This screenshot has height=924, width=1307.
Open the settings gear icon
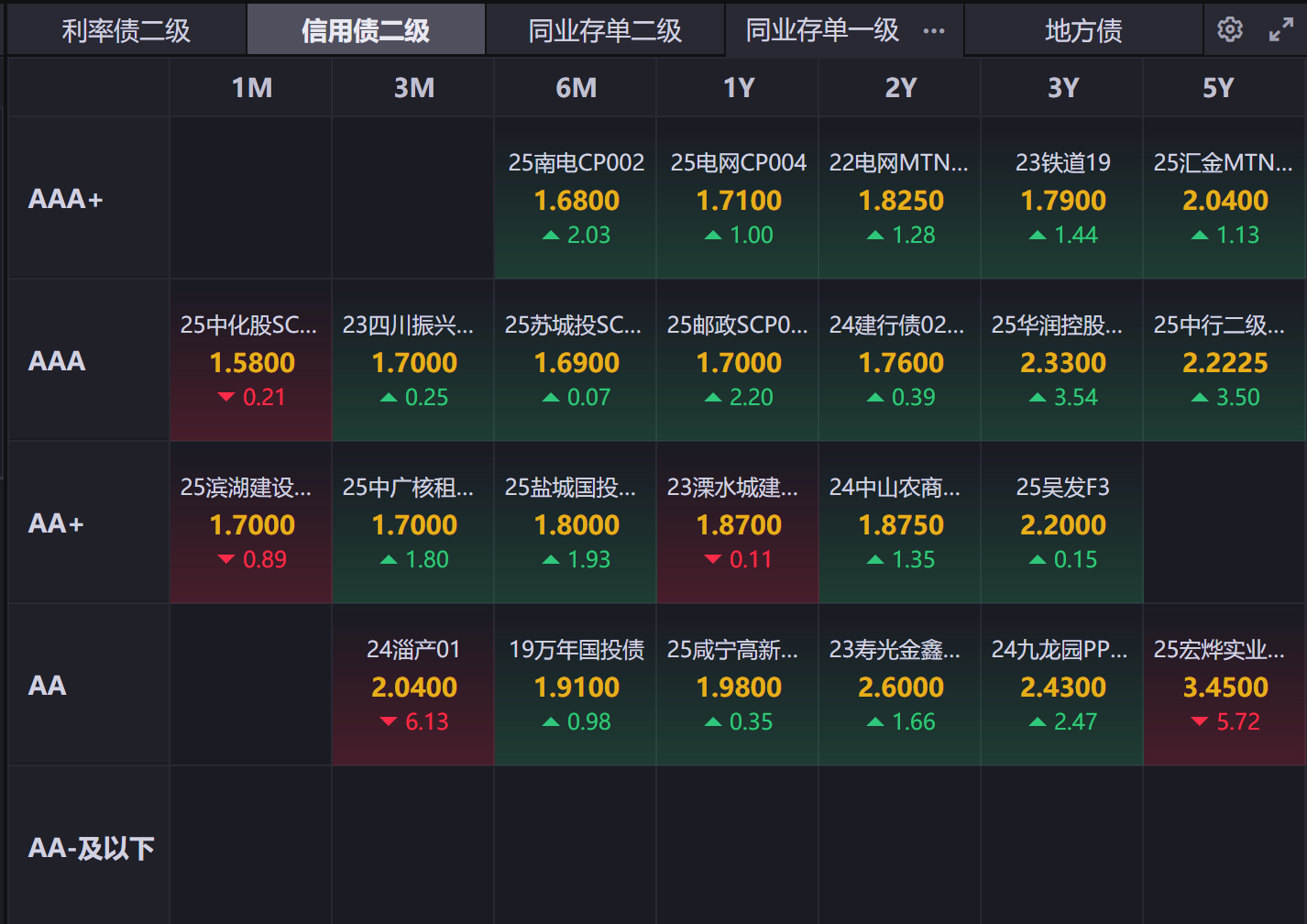pos(1229,29)
